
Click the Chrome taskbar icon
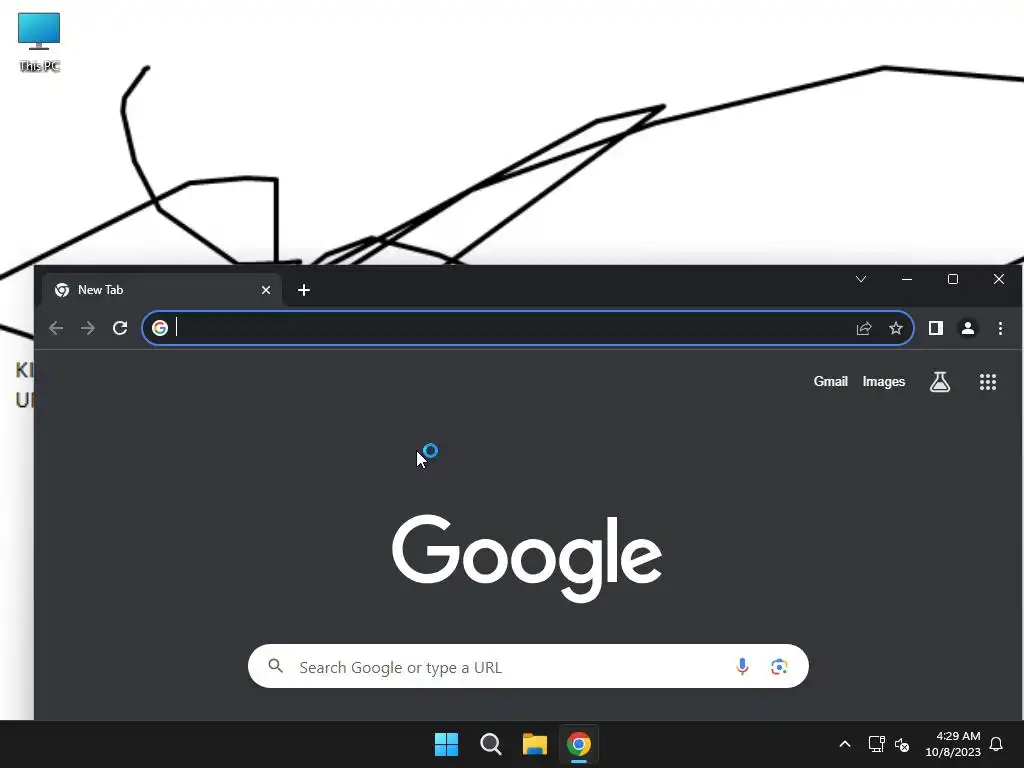coord(579,744)
